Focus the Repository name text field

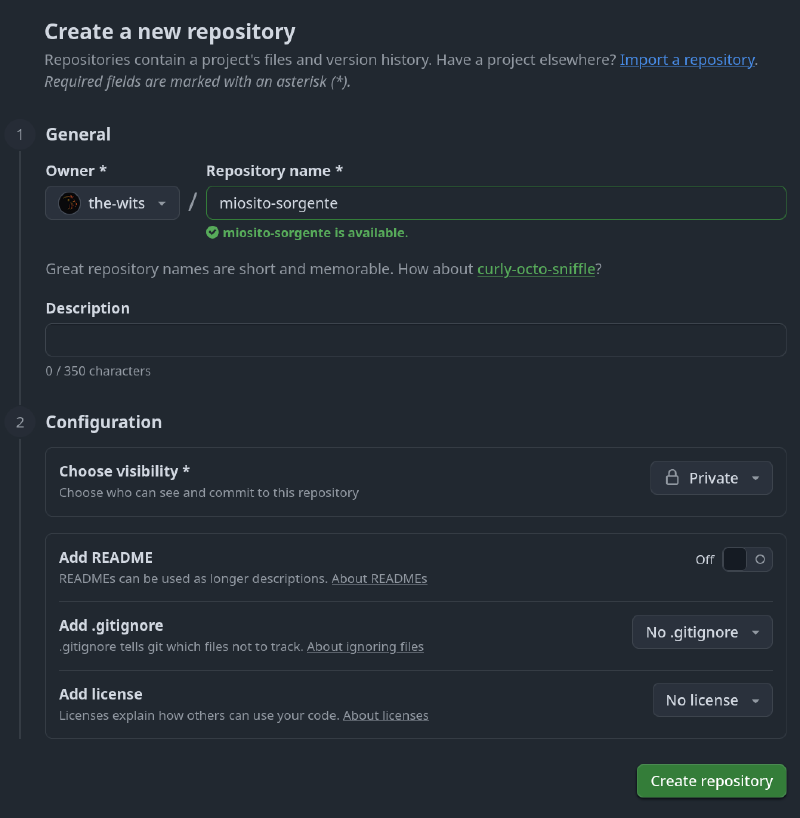tap(496, 203)
